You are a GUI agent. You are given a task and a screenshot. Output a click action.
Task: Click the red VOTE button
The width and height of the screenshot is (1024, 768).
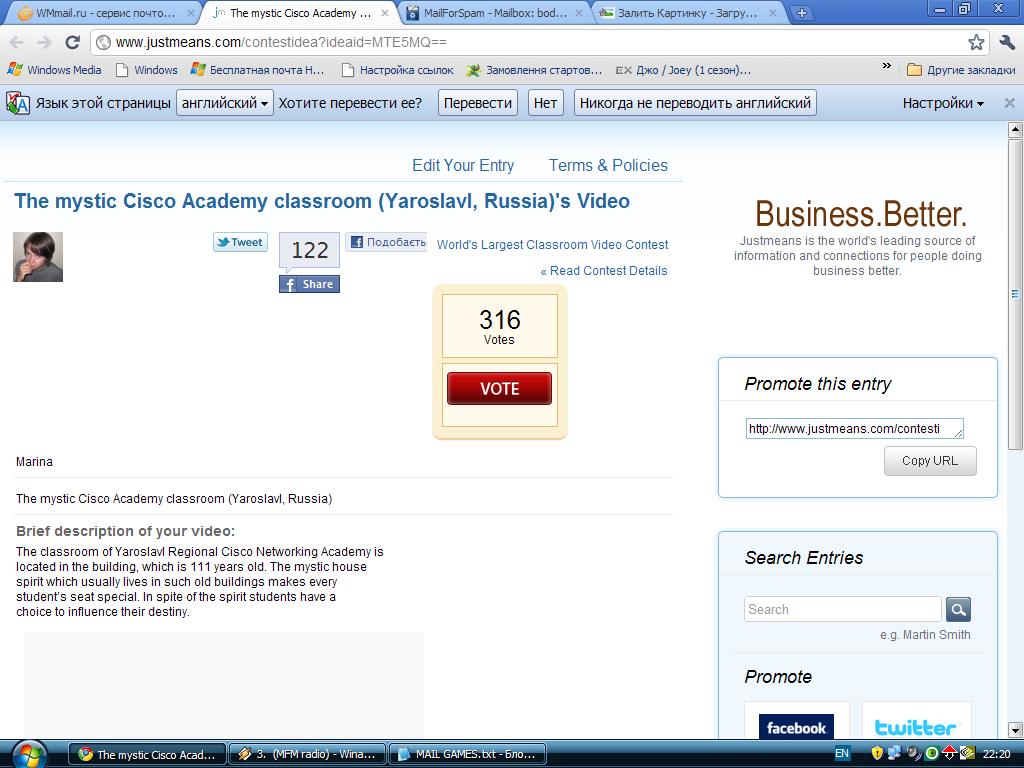coord(500,389)
